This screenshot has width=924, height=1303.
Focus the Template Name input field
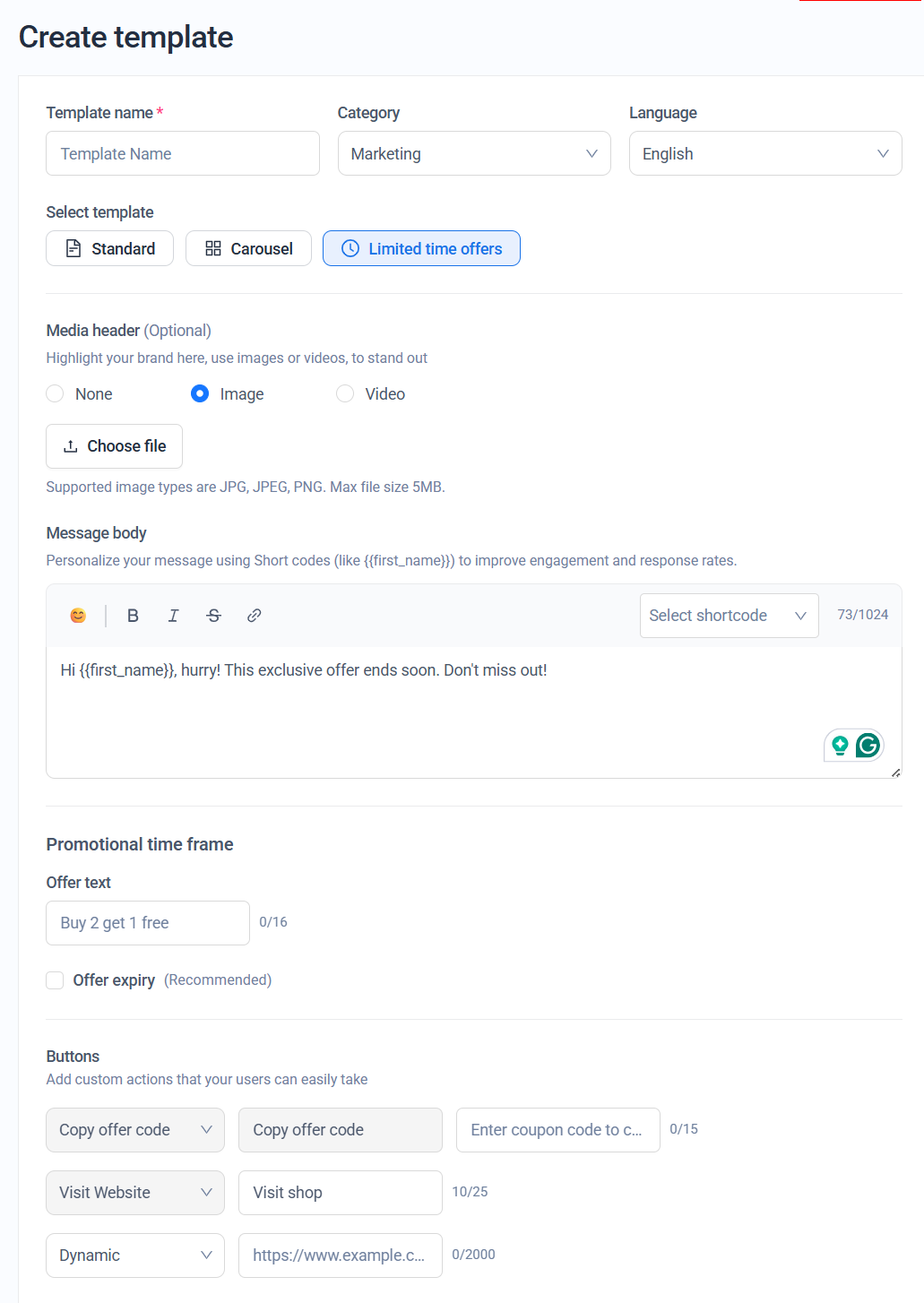tap(183, 154)
